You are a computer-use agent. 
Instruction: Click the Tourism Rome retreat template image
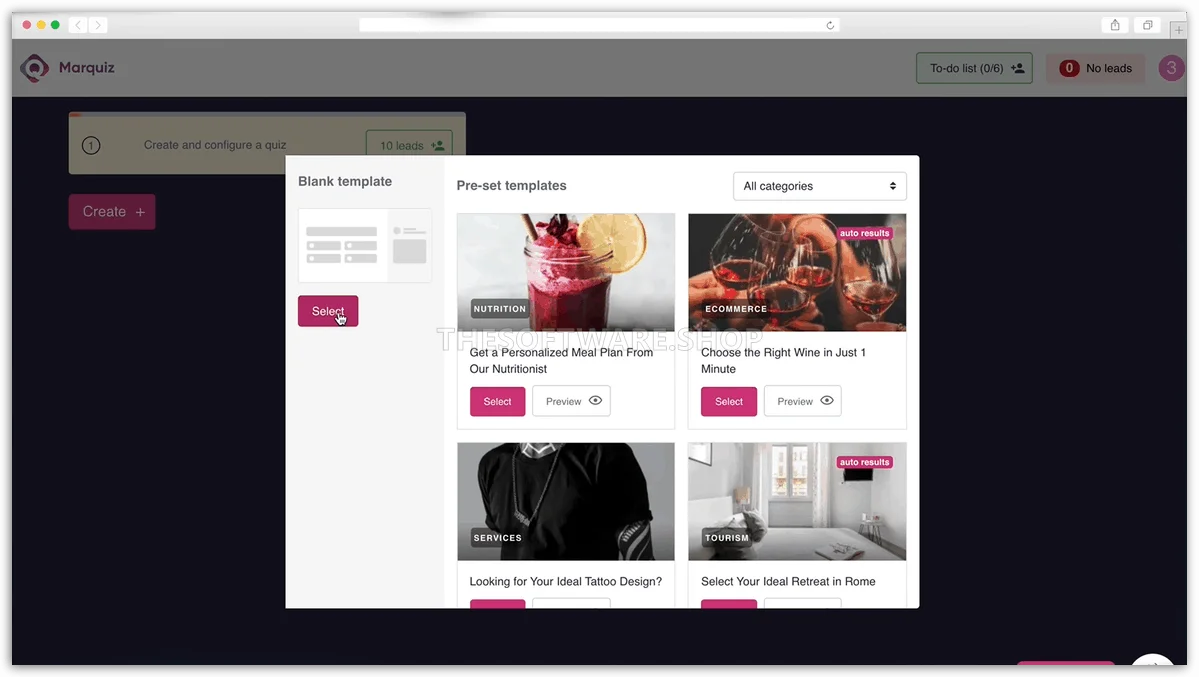pyautogui.click(x=797, y=502)
